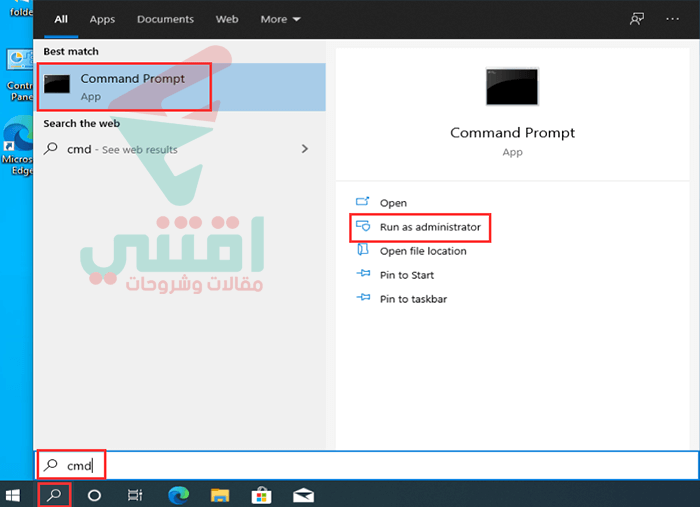Expand the More filter dropdown
Screen dimensions: 700x507
[280, 19]
